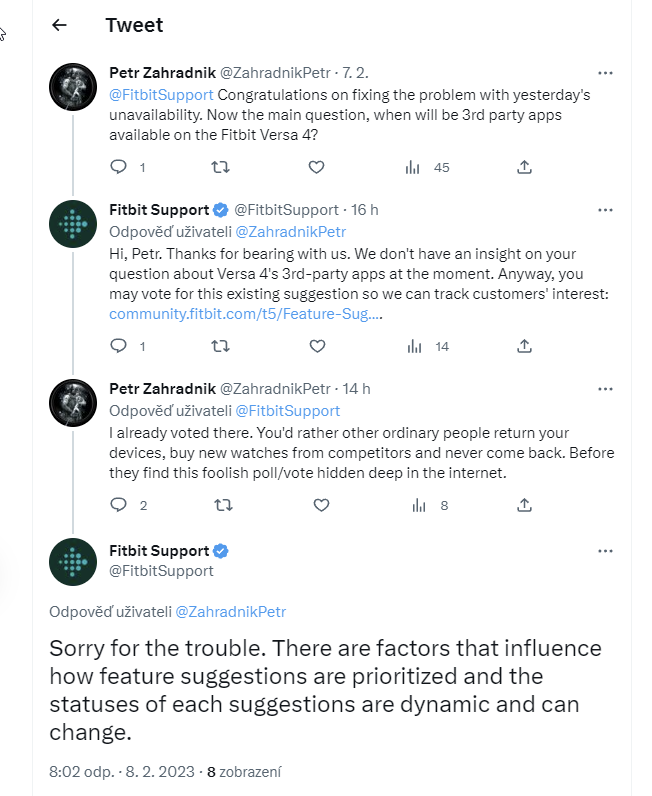Retweet Fitbit Support's 16 h reply
The image size is (652, 796).
tap(220, 346)
